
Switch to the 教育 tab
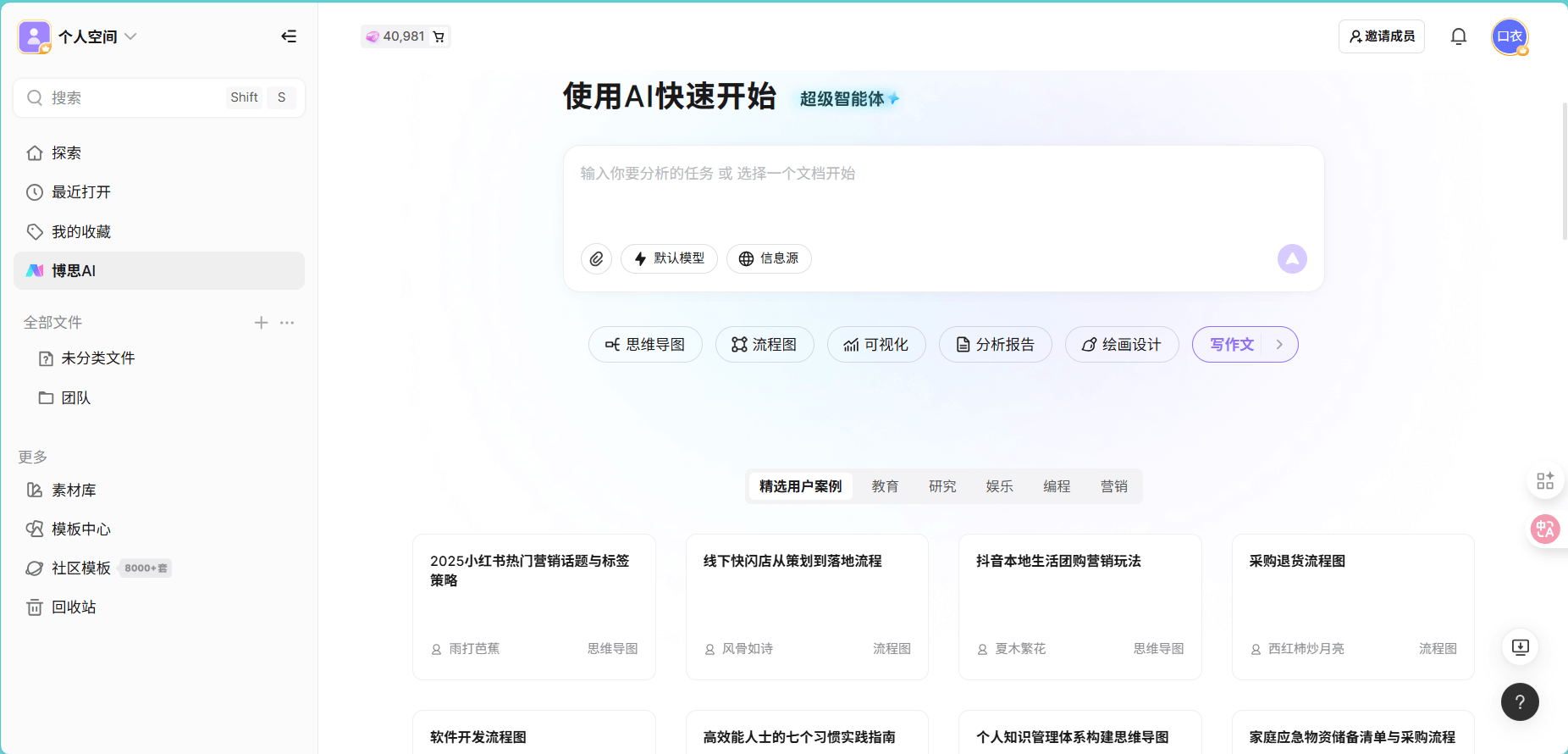tap(885, 486)
